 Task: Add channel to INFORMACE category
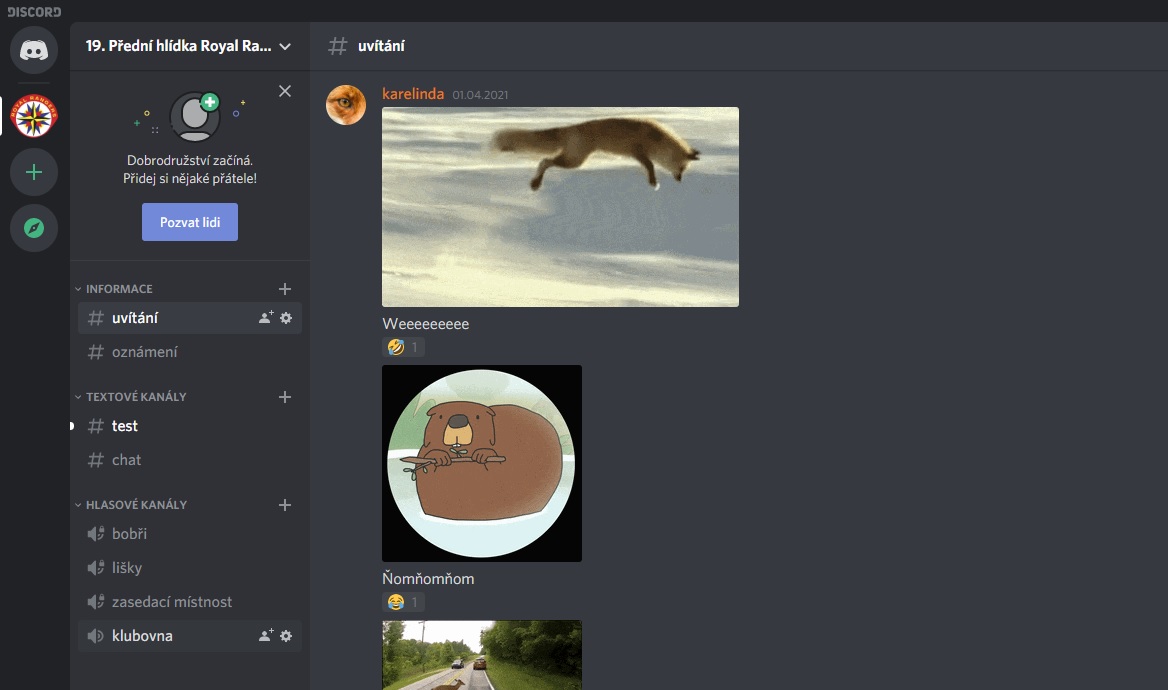[285, 289]
